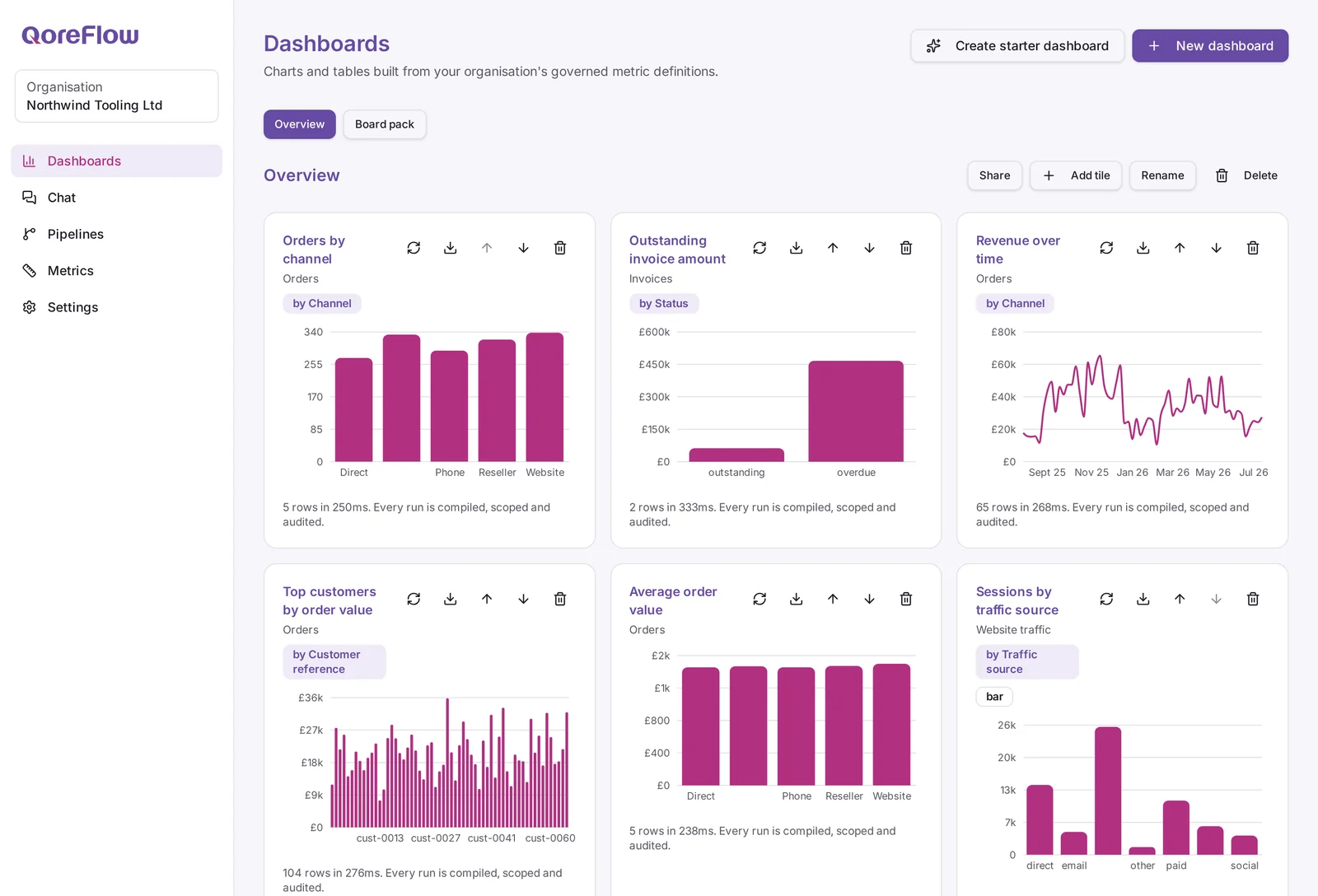Screen dimensions: 1318x896
Task: Move the Top customers tile down
Action: coord(524,599)
